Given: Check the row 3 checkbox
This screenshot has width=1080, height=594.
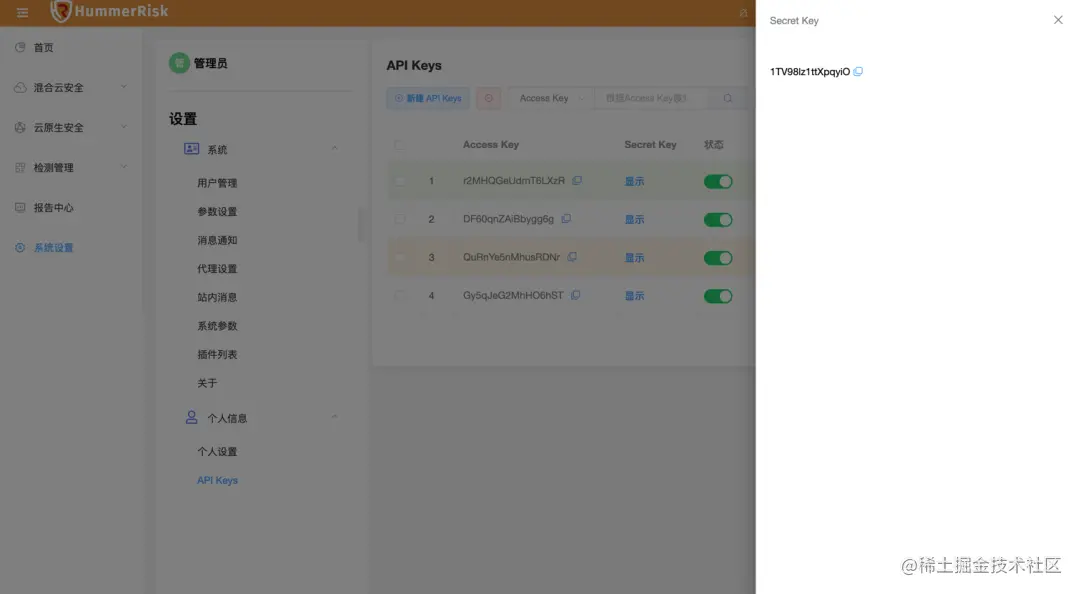Looking at the screenshot, I should pyautogui.click(x=399, y=257).
